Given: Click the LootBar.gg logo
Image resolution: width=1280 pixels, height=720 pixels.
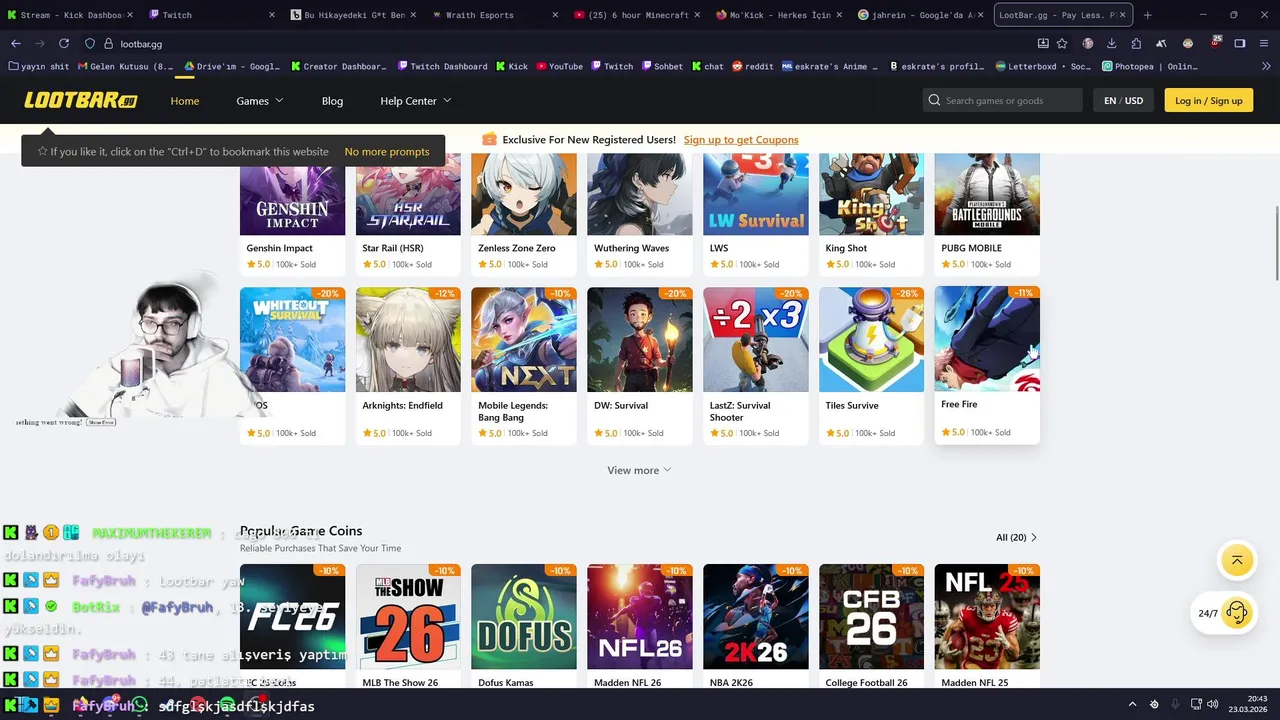Looking at the screenshot, I should point(81,100).
